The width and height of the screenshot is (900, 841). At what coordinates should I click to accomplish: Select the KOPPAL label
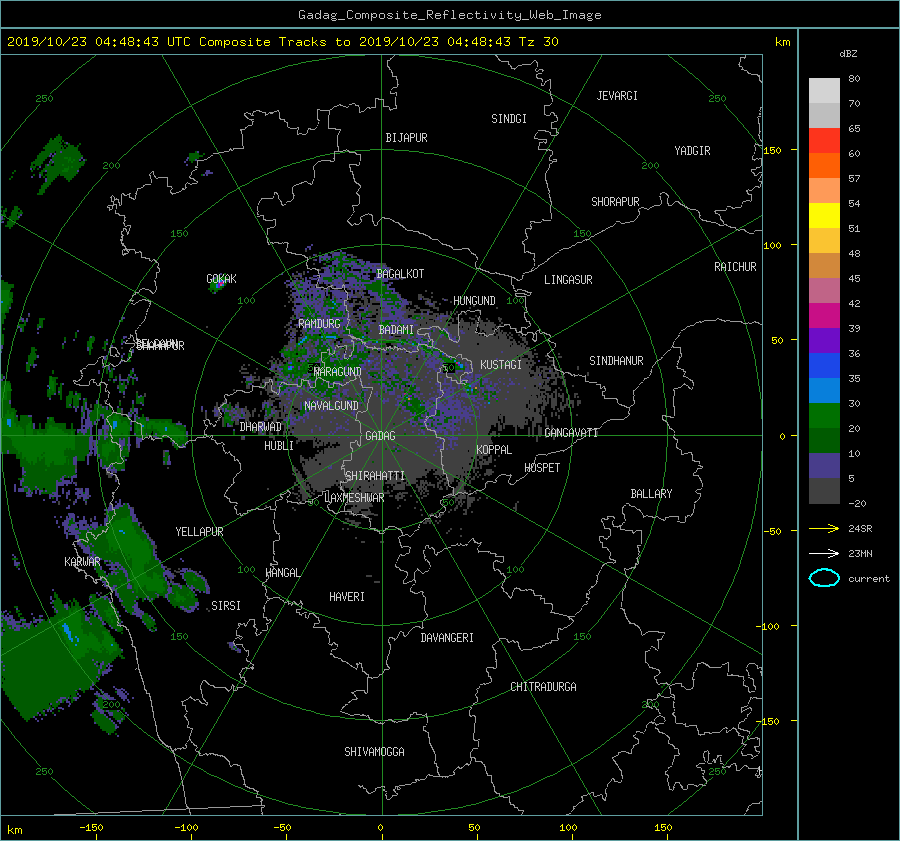(x=494, y=450)
